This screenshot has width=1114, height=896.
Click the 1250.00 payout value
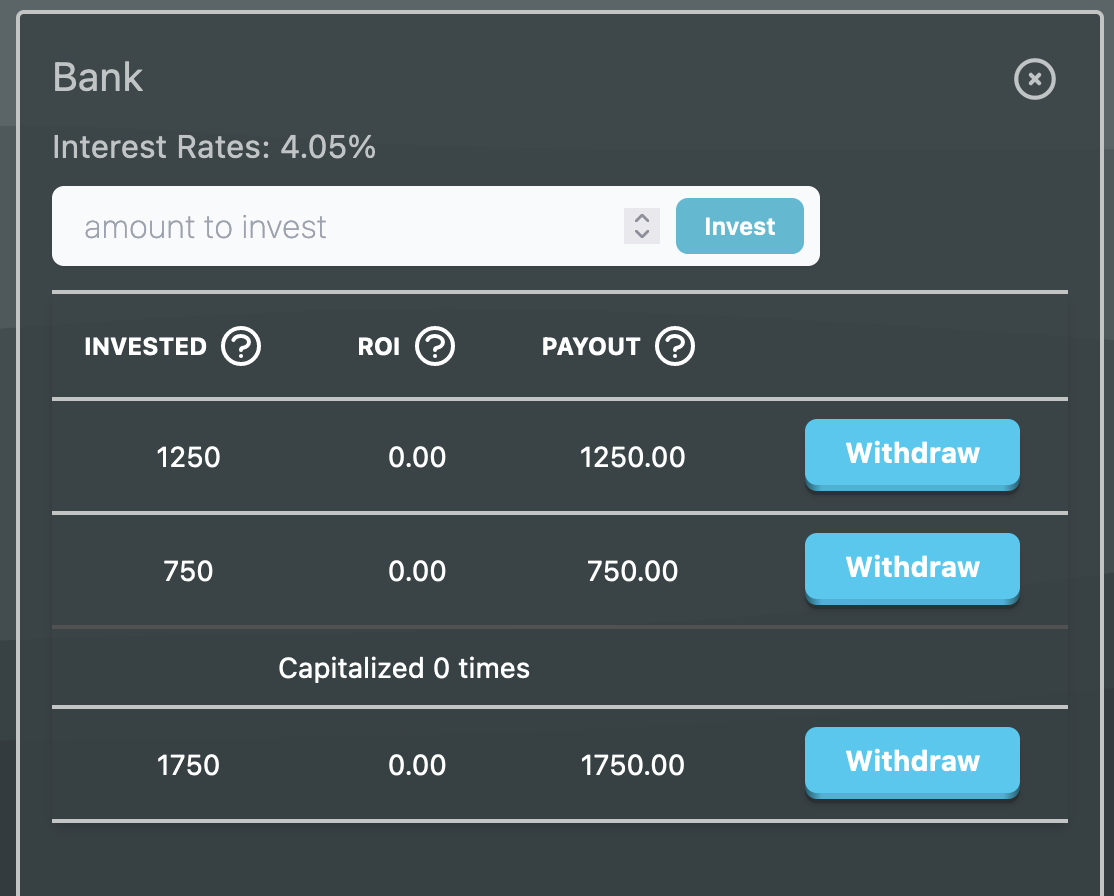tap(632, 458)
